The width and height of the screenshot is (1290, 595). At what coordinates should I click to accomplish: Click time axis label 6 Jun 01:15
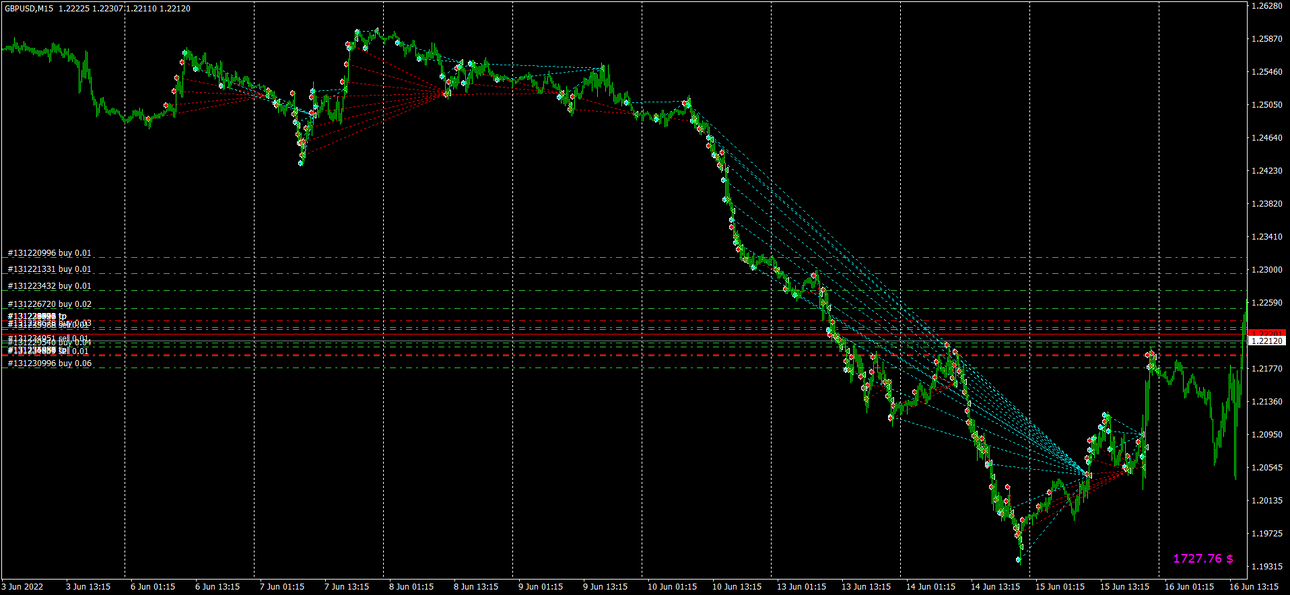[x=152, y=587]
